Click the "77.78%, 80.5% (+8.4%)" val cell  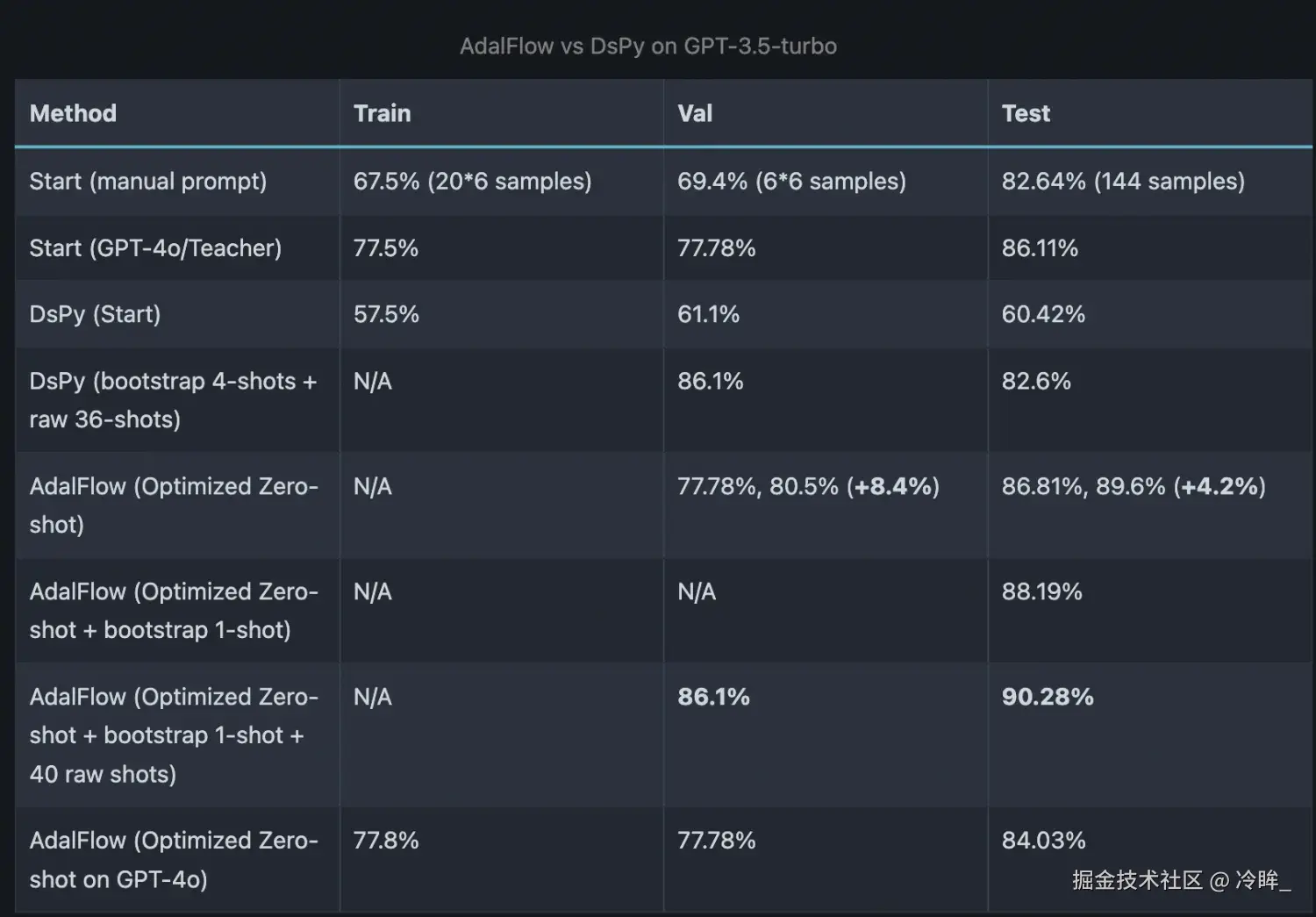pos(808,487)
